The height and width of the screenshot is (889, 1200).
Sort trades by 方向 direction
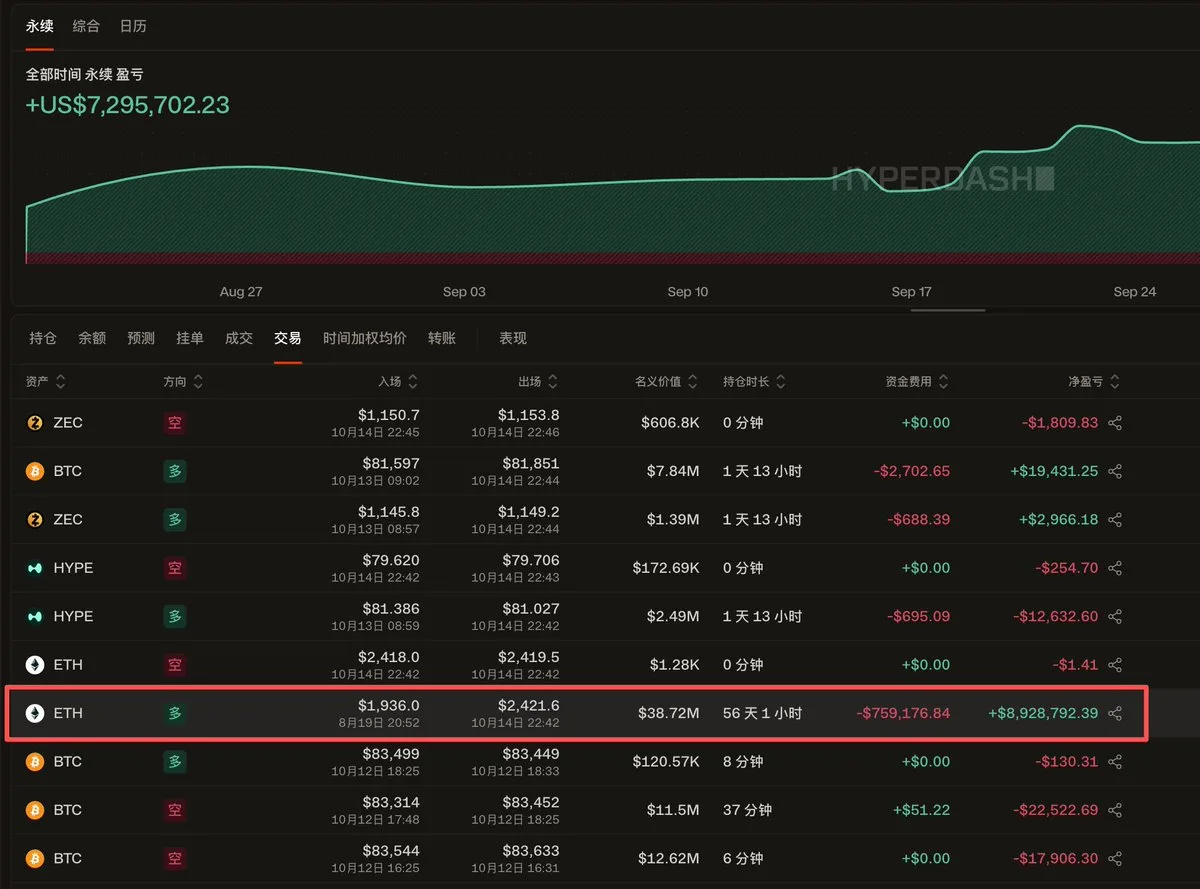pyautogui.click(x=183, y=382)
